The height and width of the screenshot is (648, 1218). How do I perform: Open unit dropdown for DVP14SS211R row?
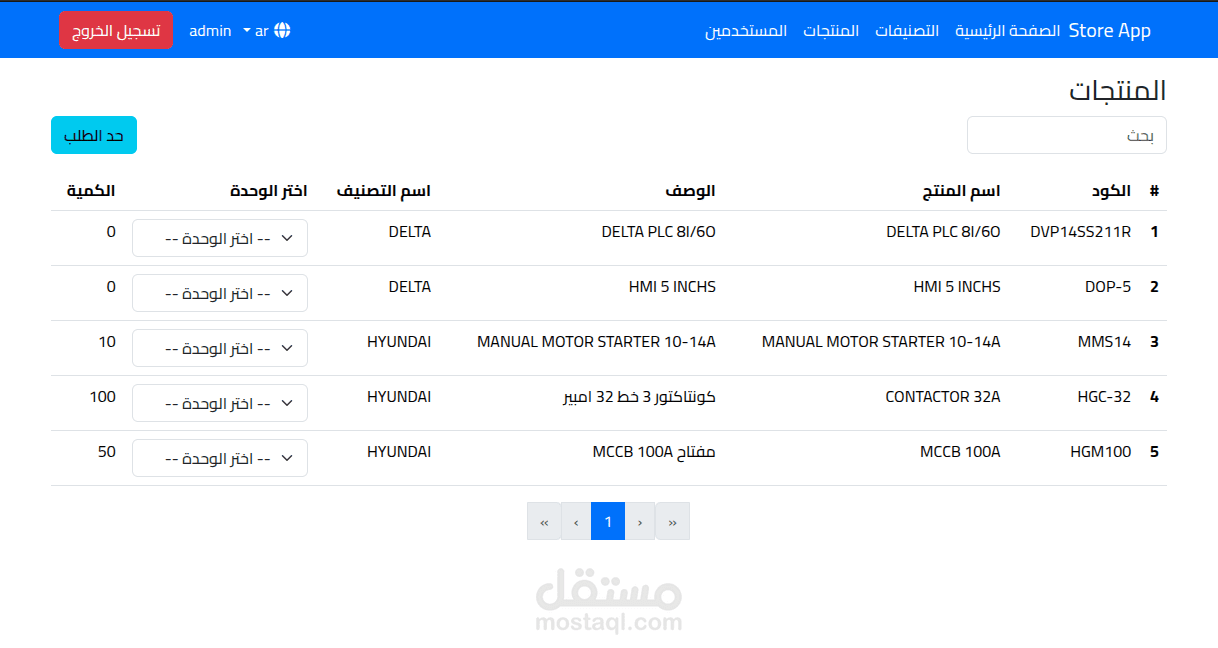[x=220, y=238]
